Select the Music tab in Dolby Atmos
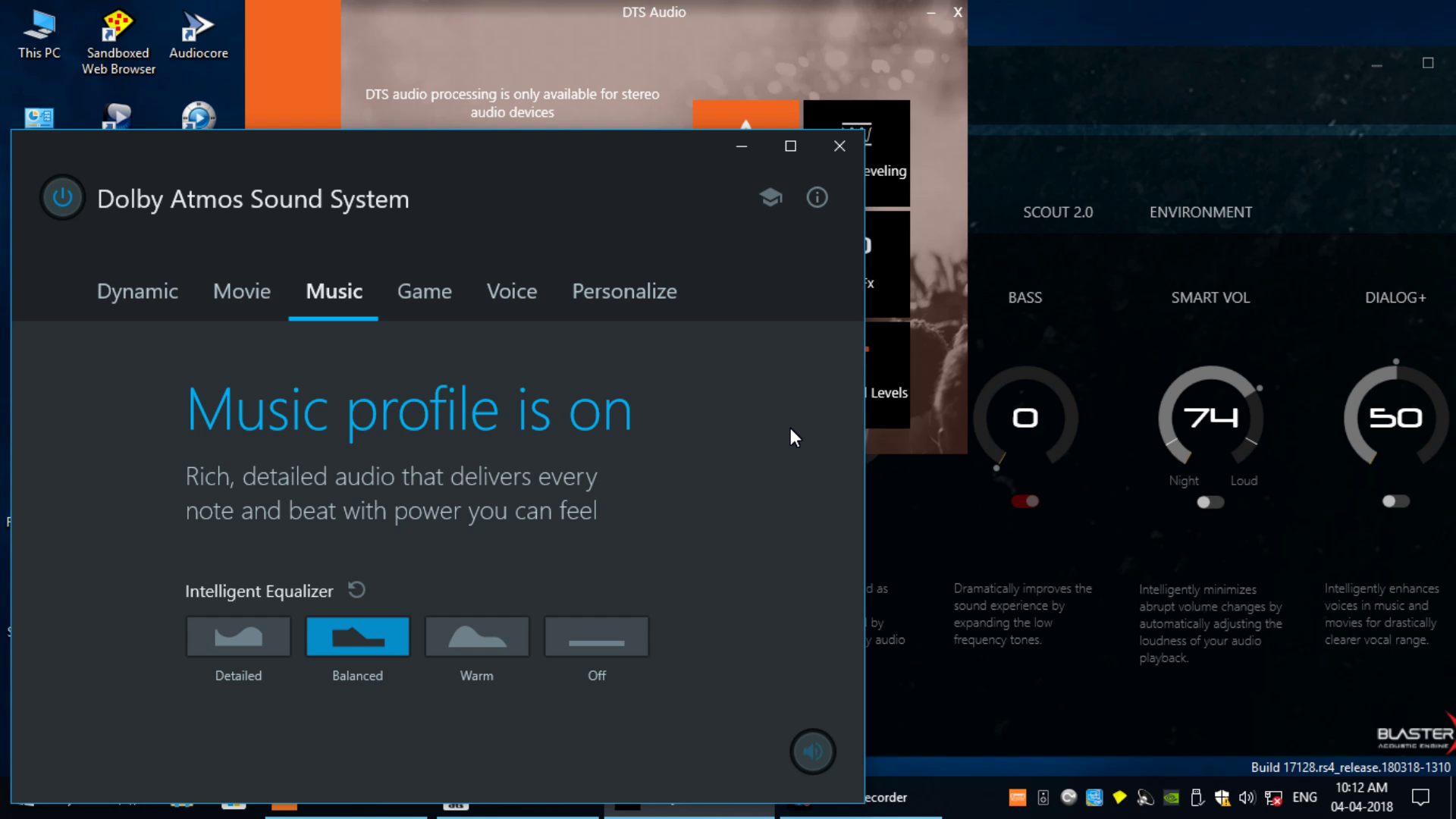Viewport: 1456px width, 819px height. pyautogui.click(x=333, y=290)
